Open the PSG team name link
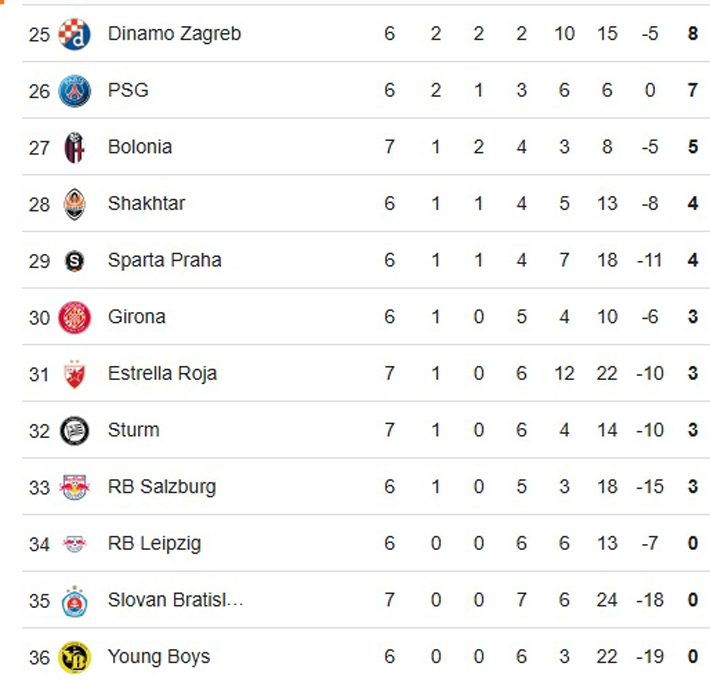Screen dimensions: 710x681 [128, 91]
